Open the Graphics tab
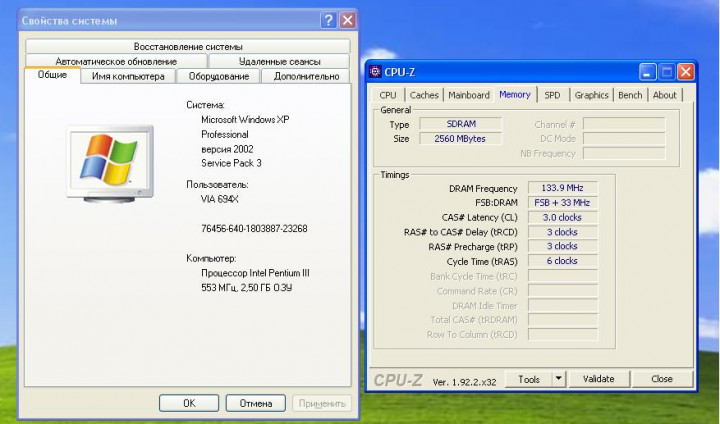The image size is (720, 424). tap(591, 95)
